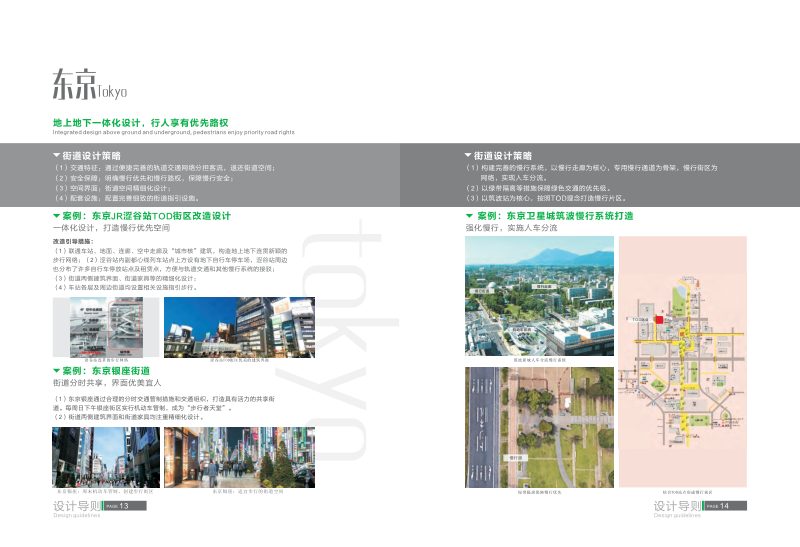Click the PAGE 14 page number badge
The height and width of the screenshot is (547, 800).
click(725, 506)
